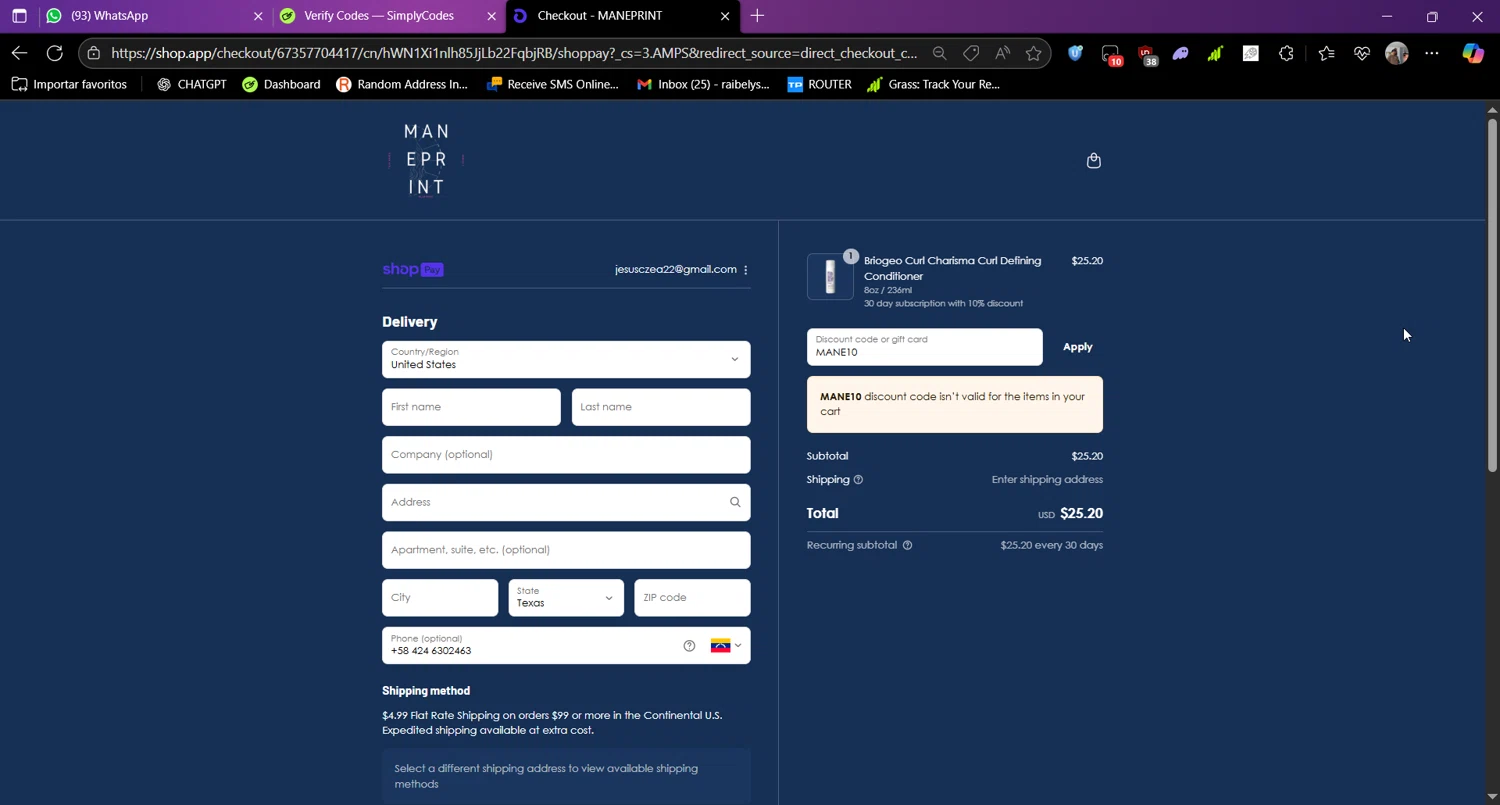Focus Apartment, suite, etc. field
Viewport: 1500px width, 805px height.
point(566,550)
